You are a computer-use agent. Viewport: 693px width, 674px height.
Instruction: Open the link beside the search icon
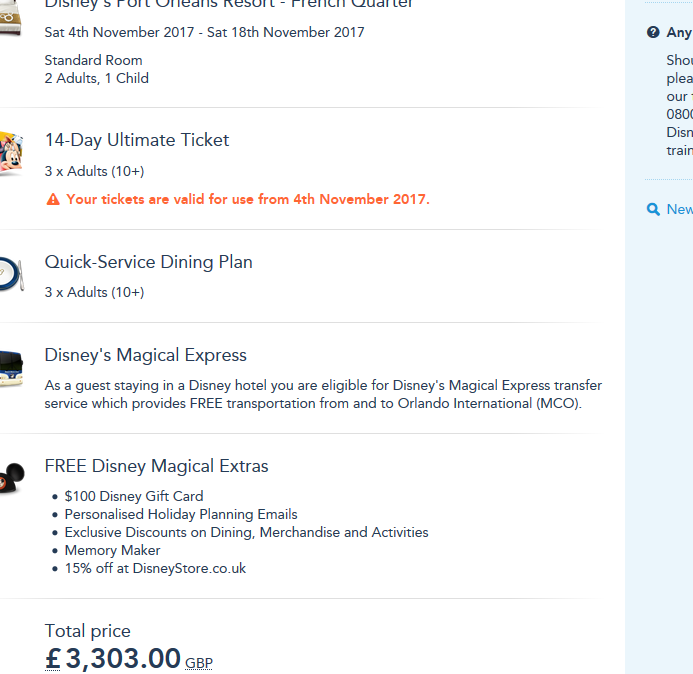[x=680, y=209]
